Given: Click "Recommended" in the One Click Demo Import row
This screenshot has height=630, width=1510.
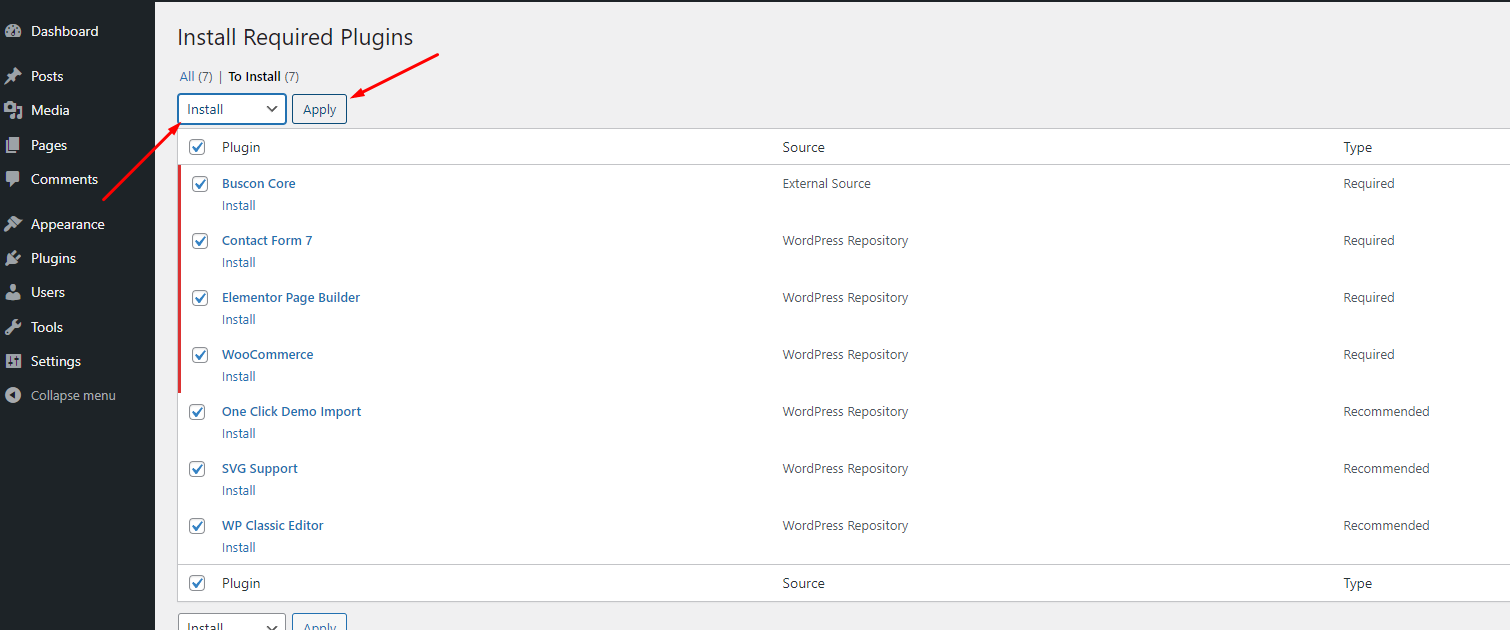Looking at the screenshot, I should tap(1387, 411).
